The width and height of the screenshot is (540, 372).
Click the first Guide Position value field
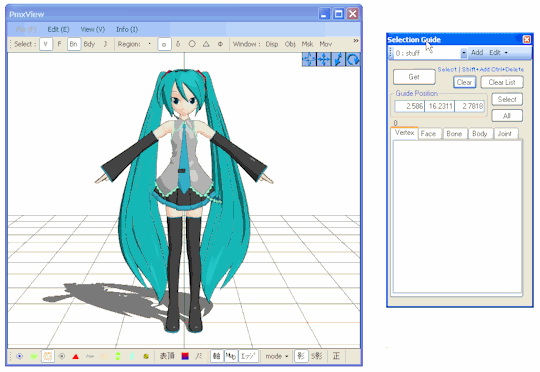click(x=409, y=106)
